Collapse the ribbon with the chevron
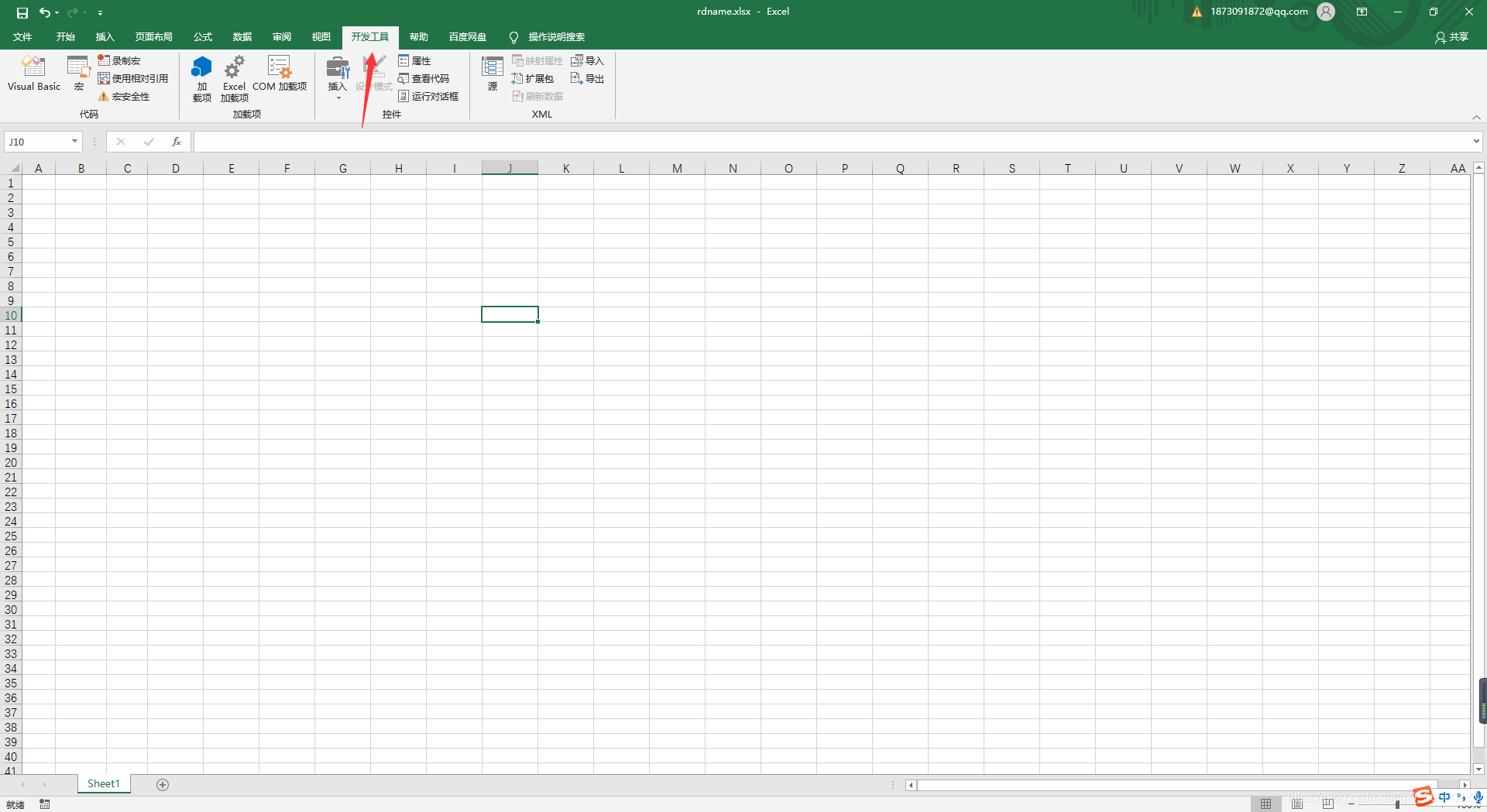The width and height of the screenshot is (1487, 812). coord(1476,117)
